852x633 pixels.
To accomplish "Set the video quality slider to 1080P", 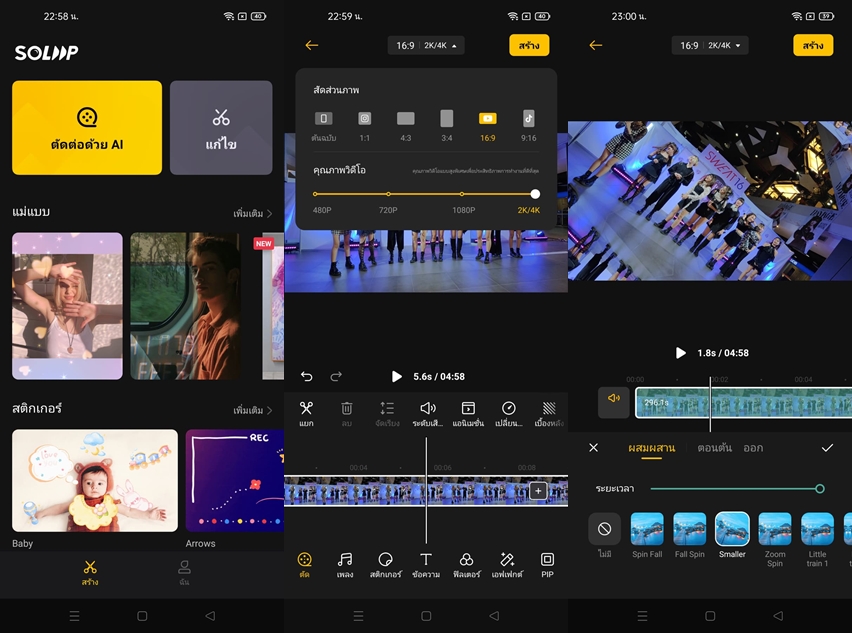I will point(462,194).
